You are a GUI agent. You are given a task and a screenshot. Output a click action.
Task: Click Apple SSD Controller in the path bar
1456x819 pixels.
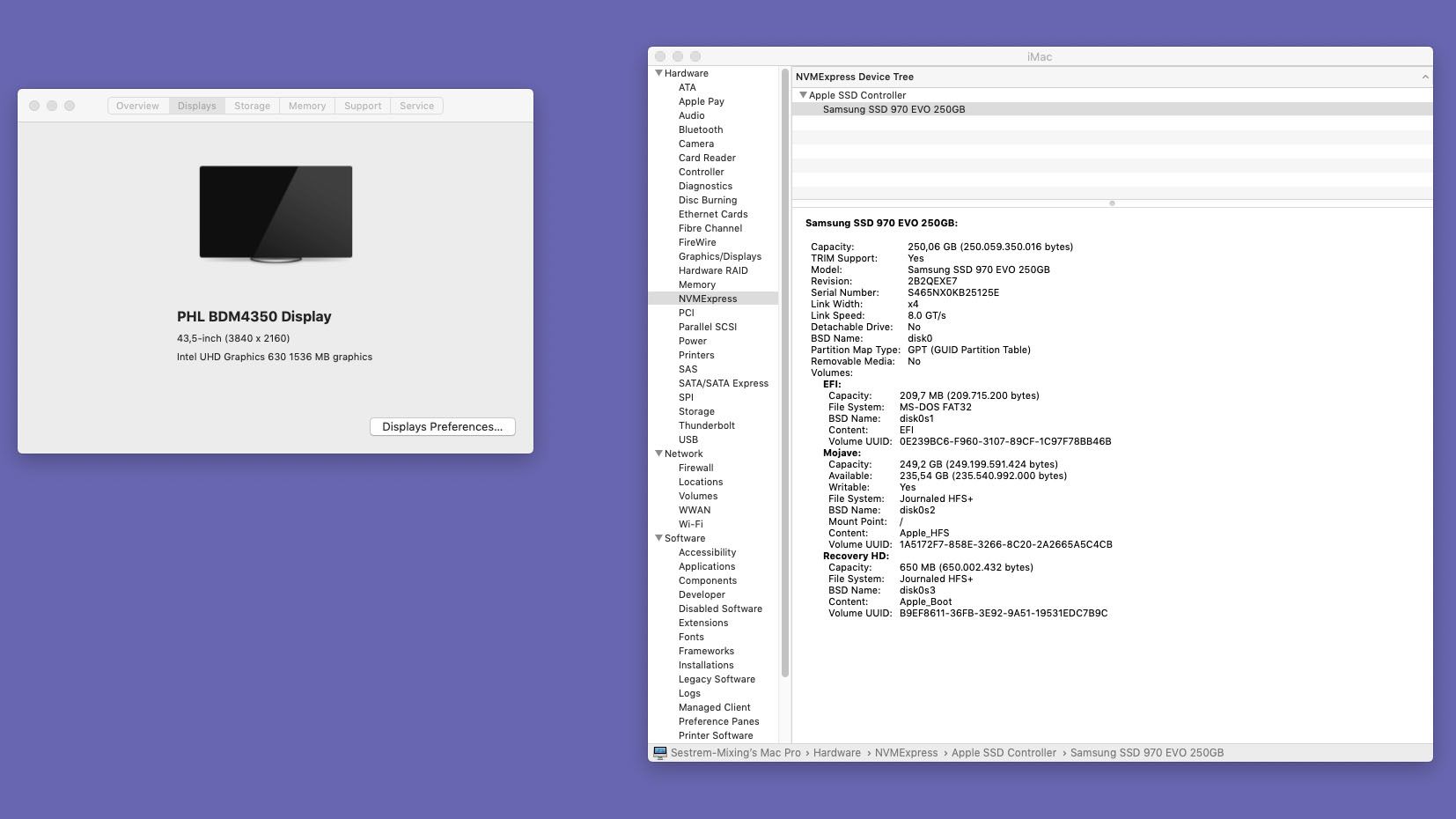point(1004,753)
